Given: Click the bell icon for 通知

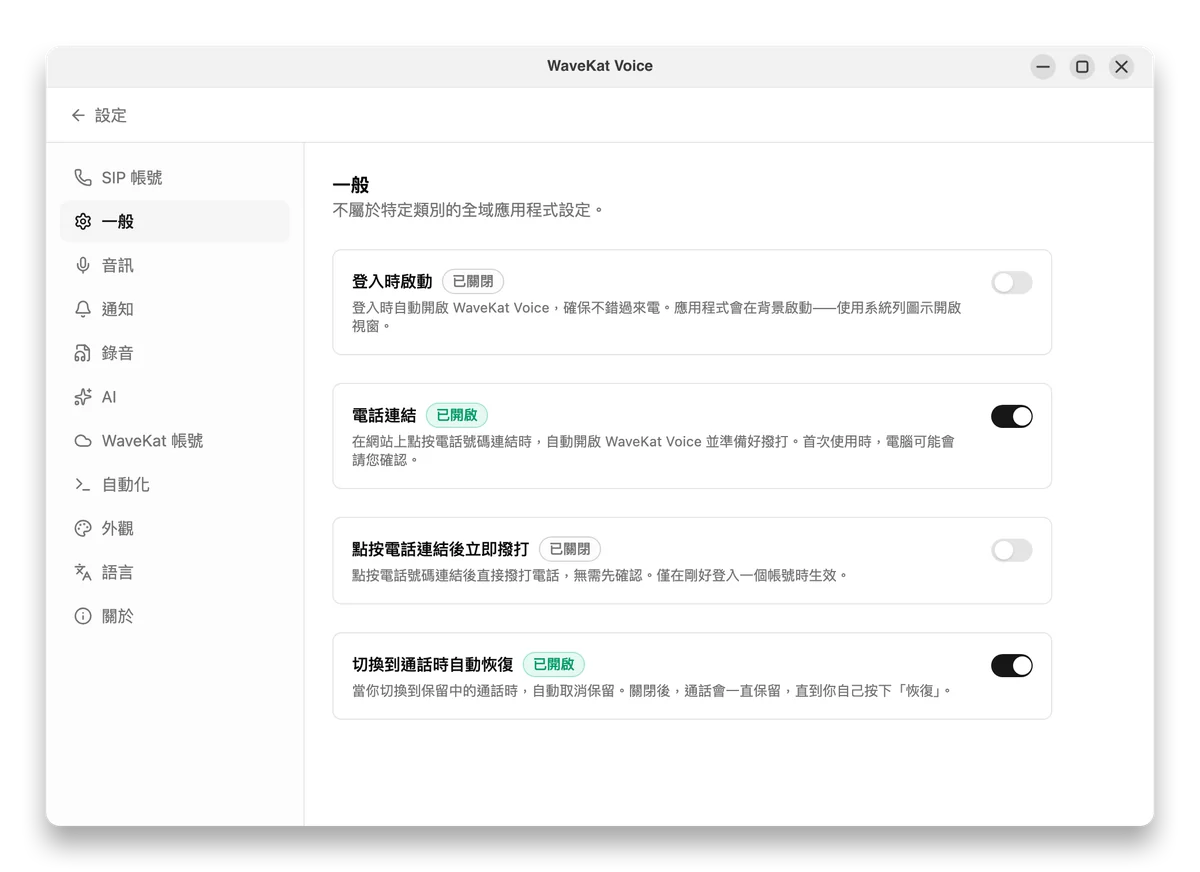Looking at the screenshot, I should [x=83, y=310].
